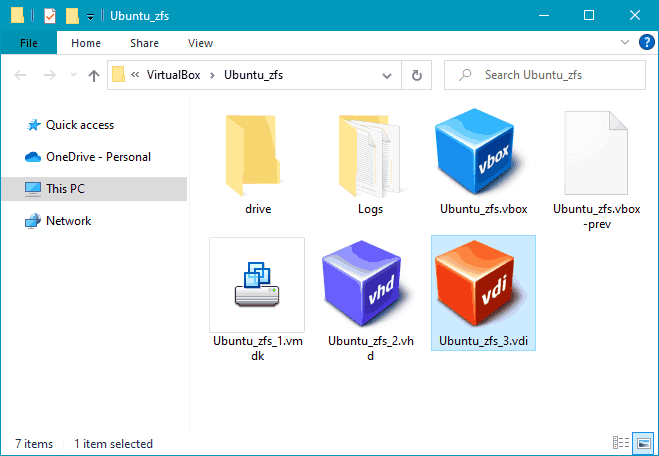Image resolution: width=659 pixels, height=456 pixels.
Task: Expand the recent locations dropdown arrow
Action: pos(73,75)
